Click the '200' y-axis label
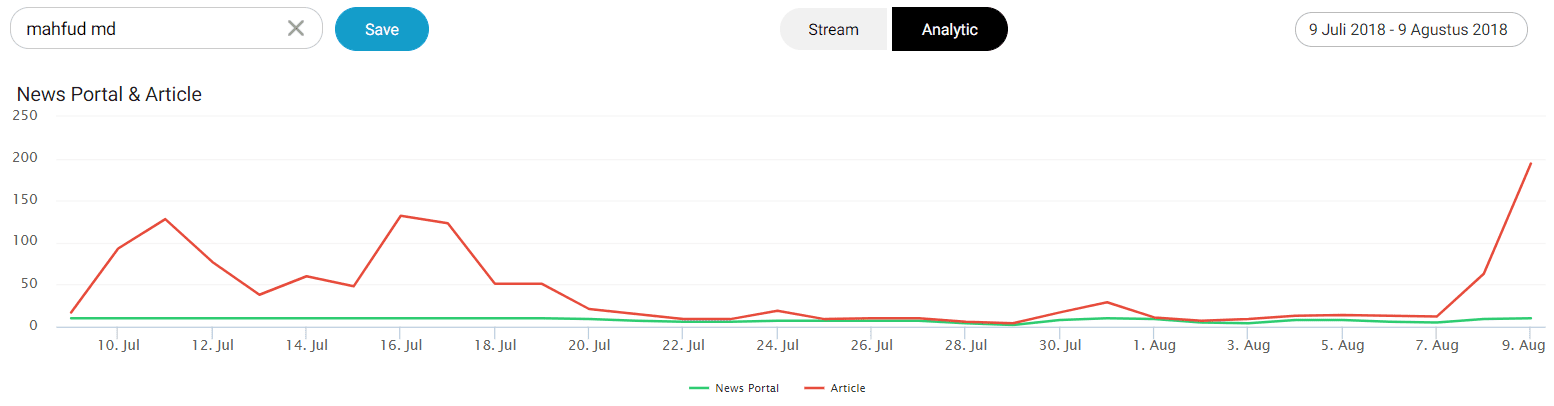The image size is (1554, 406). coord(24,158)
